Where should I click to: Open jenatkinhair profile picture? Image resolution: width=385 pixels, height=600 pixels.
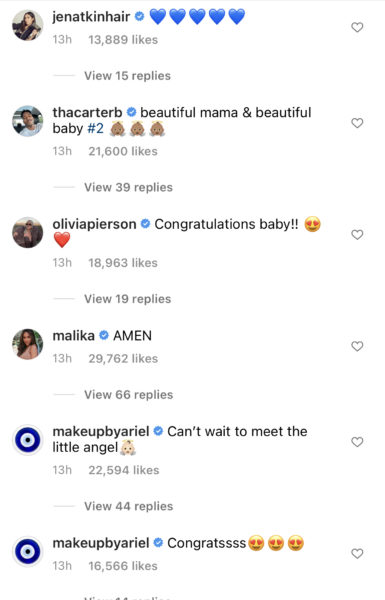pyautogui.click(x=28, y=25)
